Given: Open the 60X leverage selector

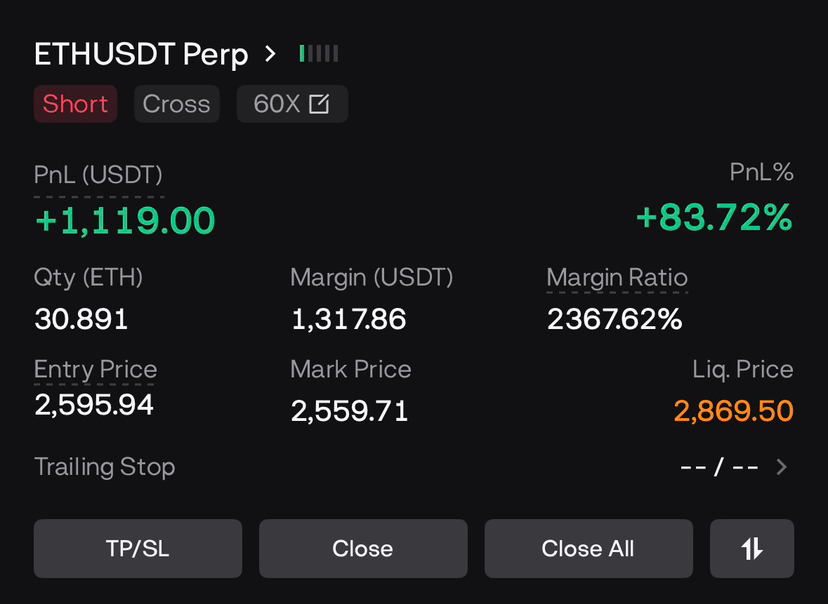Looking at the screenshot, I should pyautogui.click(x=292, y=103).
